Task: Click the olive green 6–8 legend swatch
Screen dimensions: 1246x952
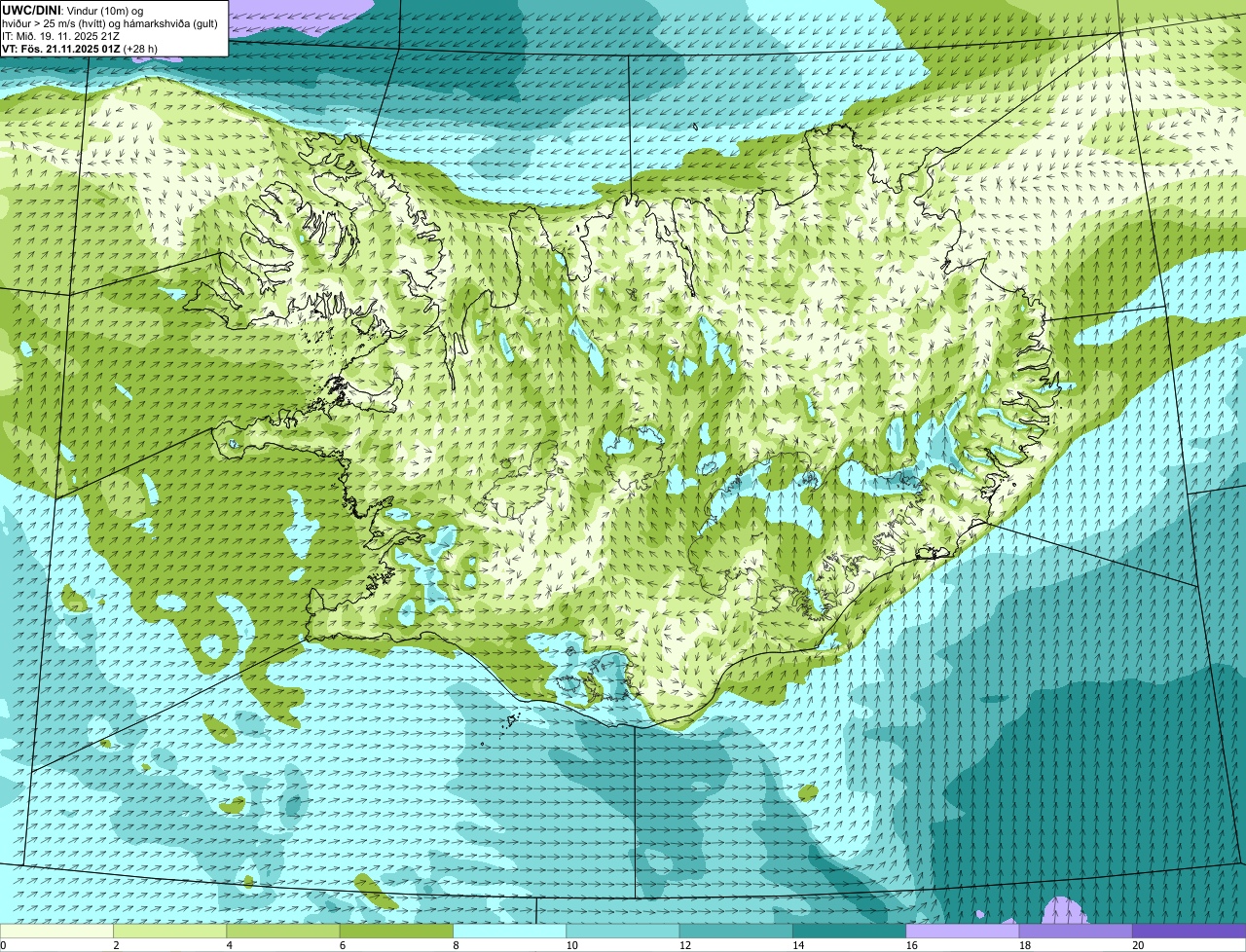Action: click(x=396, y=931)
